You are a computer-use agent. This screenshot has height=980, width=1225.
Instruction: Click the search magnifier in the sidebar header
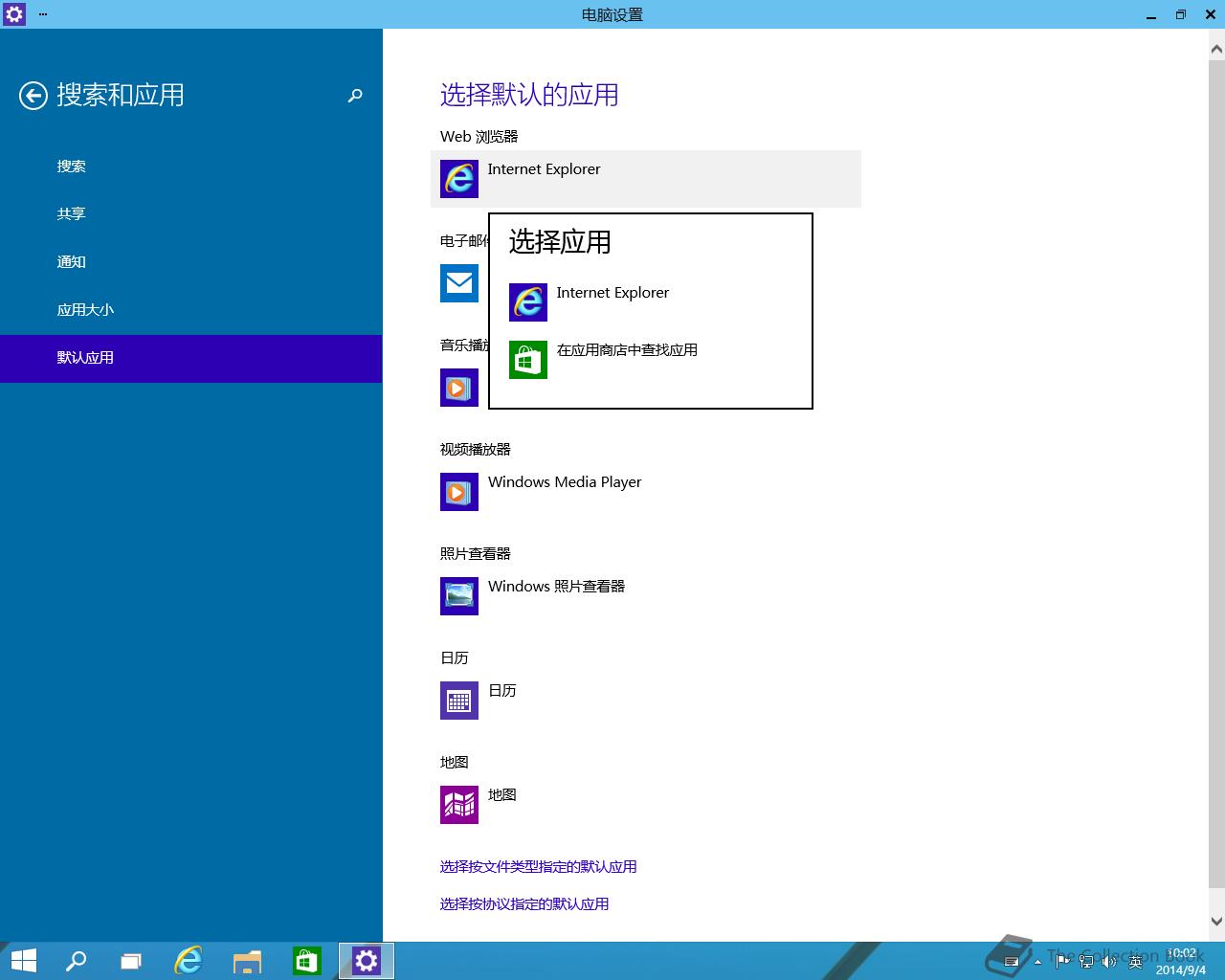click(355, 96)
